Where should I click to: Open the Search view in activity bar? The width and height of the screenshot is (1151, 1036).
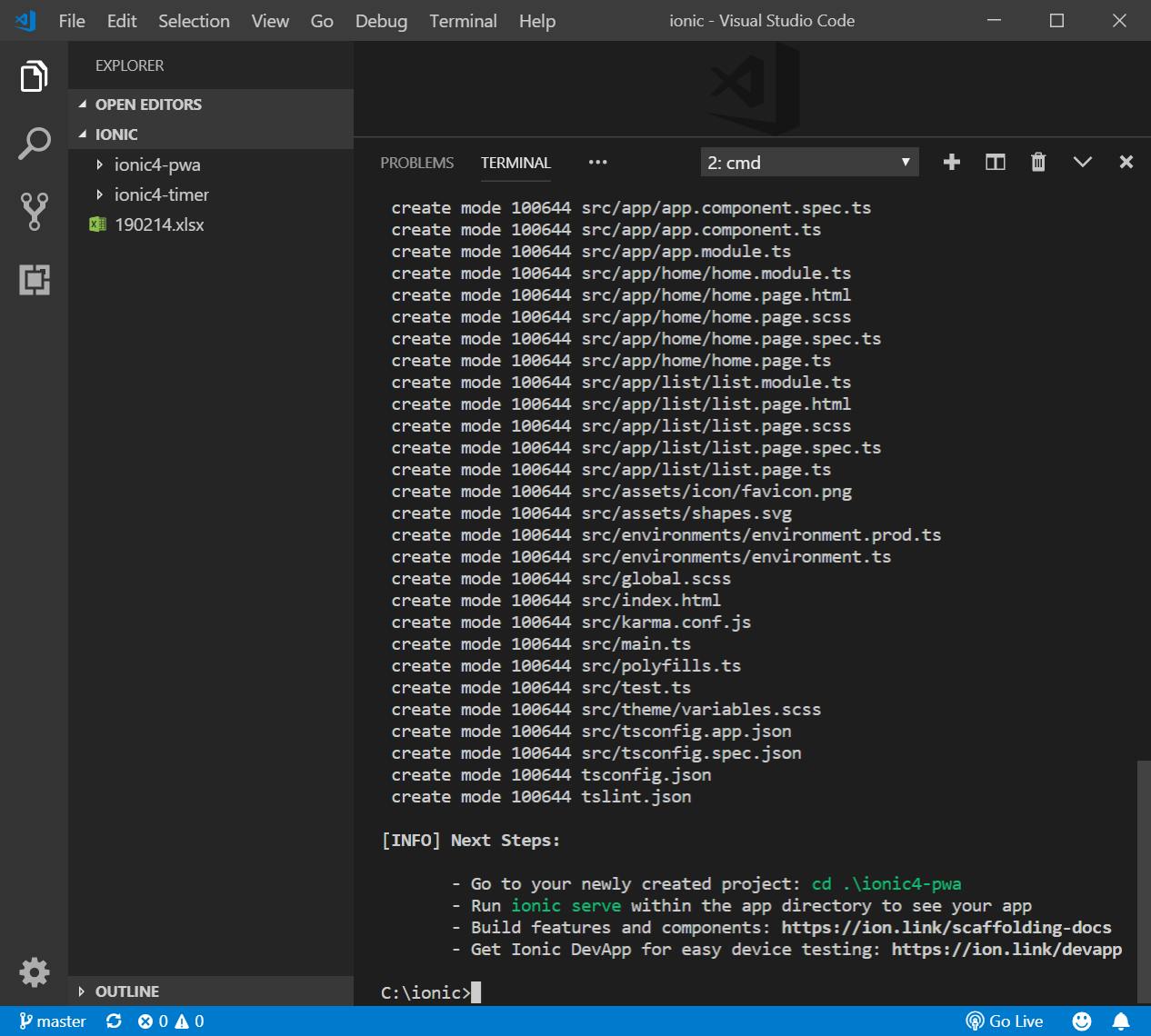34,144
